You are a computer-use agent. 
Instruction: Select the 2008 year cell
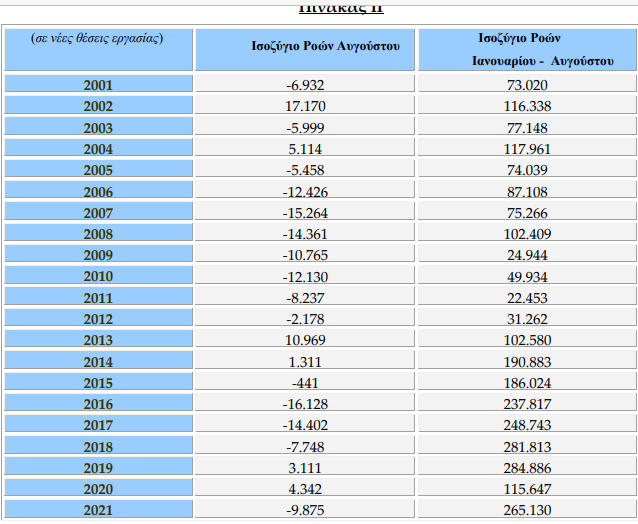97,234
